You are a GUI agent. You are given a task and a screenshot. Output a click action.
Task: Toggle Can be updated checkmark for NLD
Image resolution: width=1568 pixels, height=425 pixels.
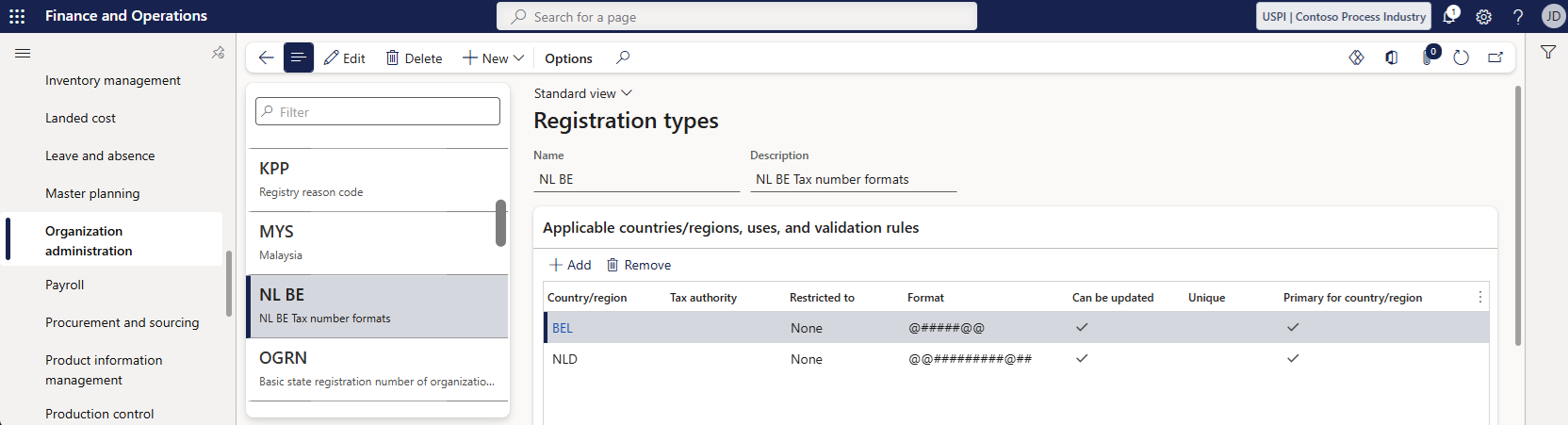coord(1082,358)
